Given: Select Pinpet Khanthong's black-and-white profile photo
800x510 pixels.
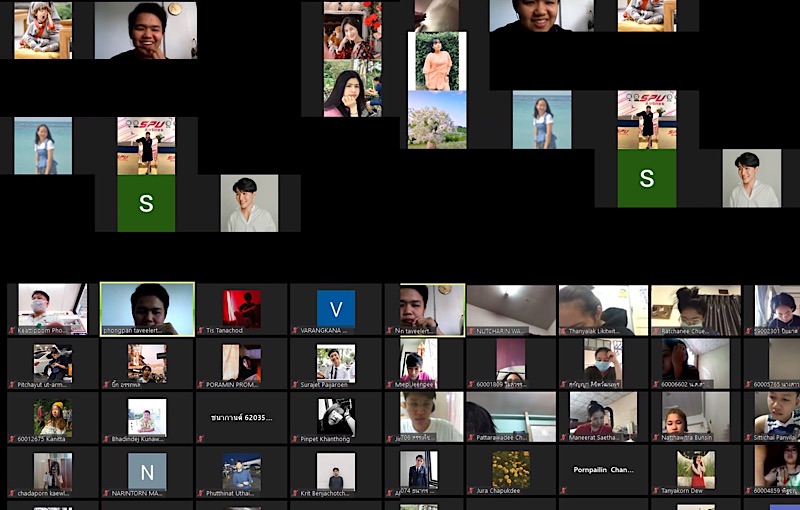Looking at the screenshot, I should point(336,417).
